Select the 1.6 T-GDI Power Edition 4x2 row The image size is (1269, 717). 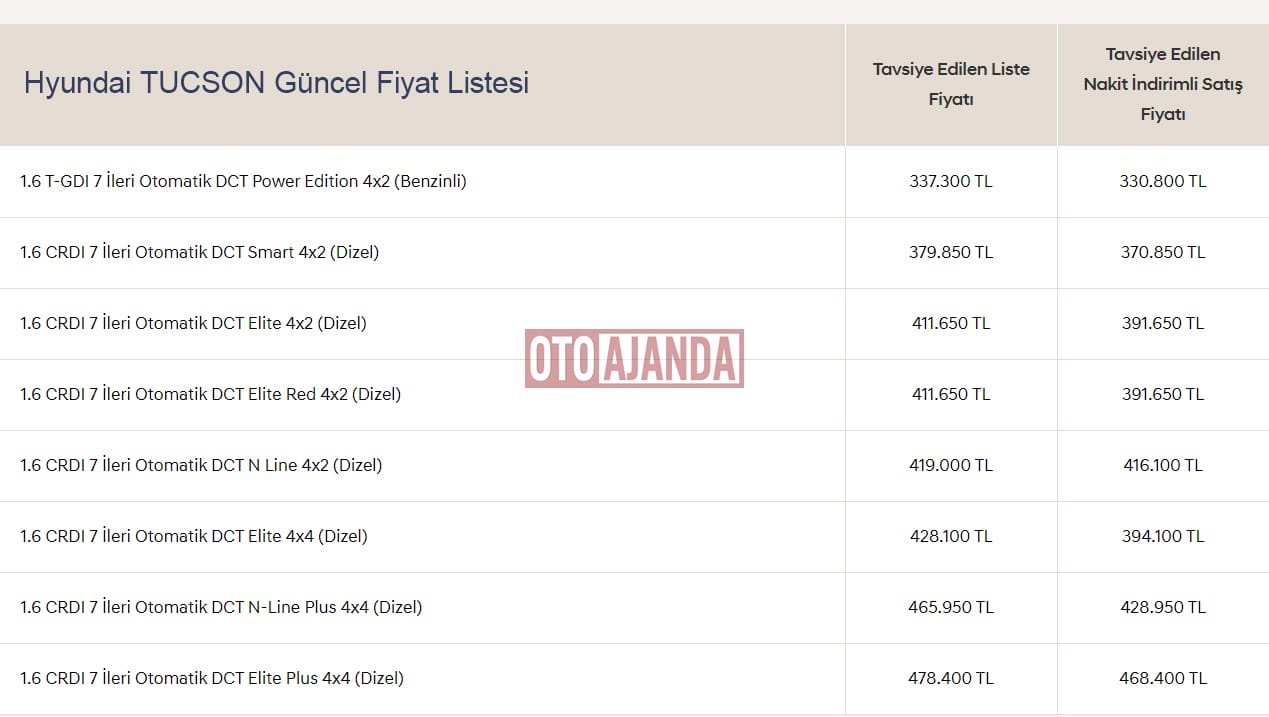point(634,182)
